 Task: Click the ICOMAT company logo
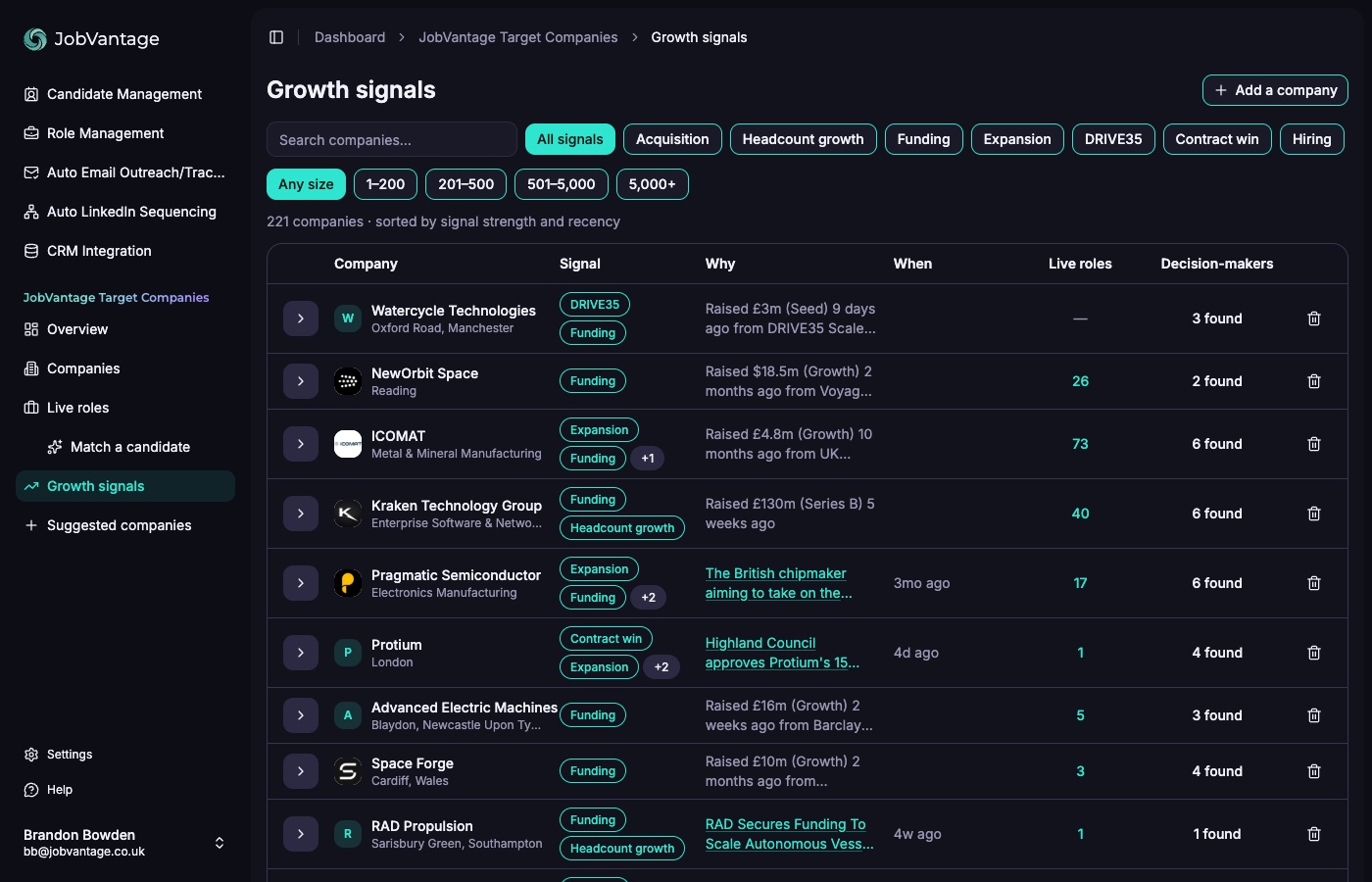(x=348, y=444)
